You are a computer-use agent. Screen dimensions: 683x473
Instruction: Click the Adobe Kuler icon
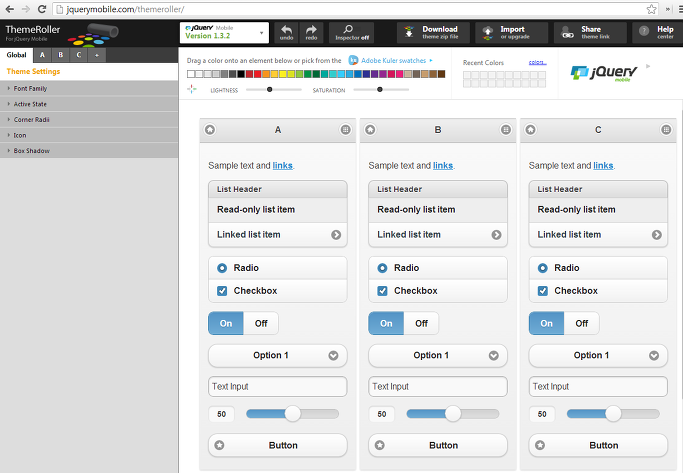[353, 60]
